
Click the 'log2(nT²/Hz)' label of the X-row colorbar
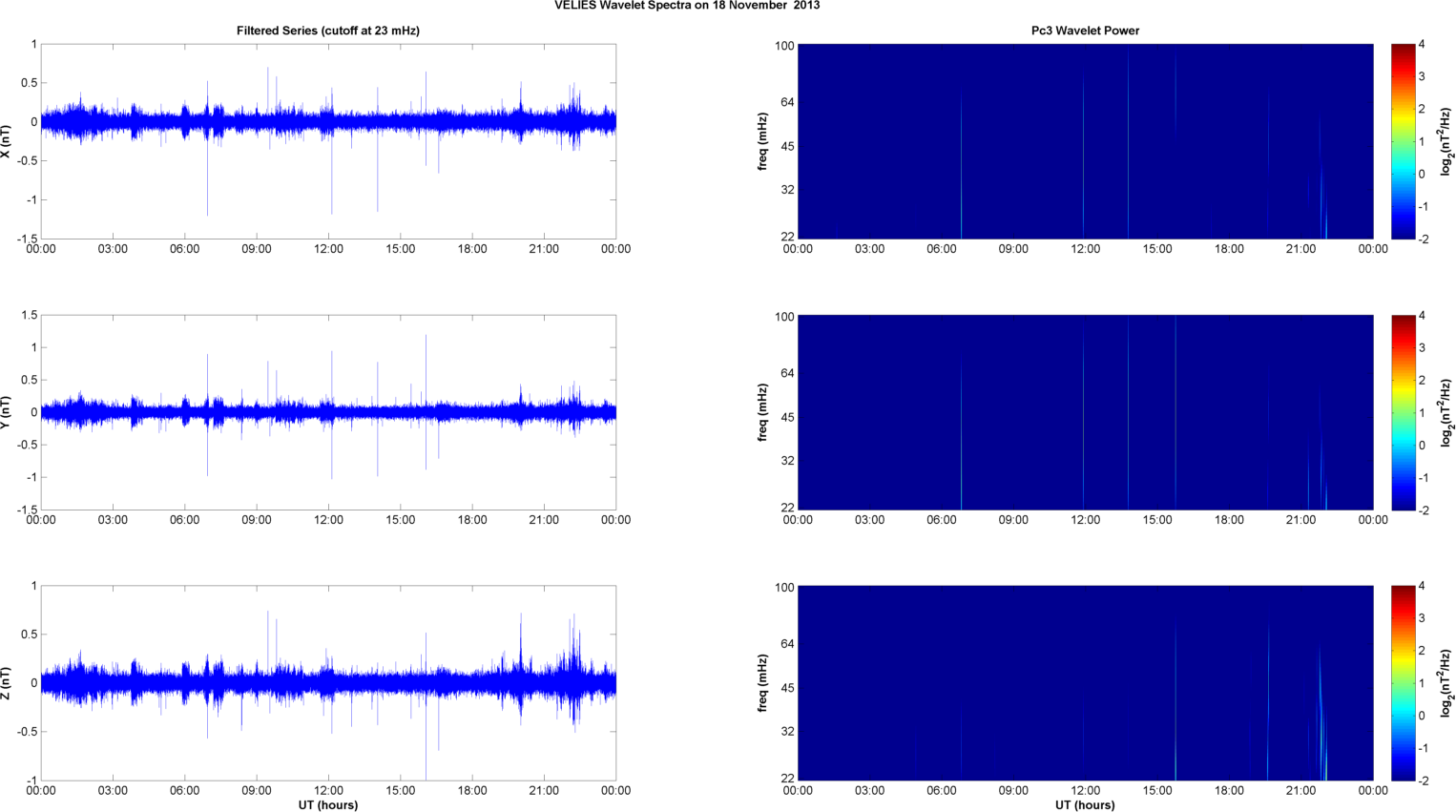[x=1446, y=141]
